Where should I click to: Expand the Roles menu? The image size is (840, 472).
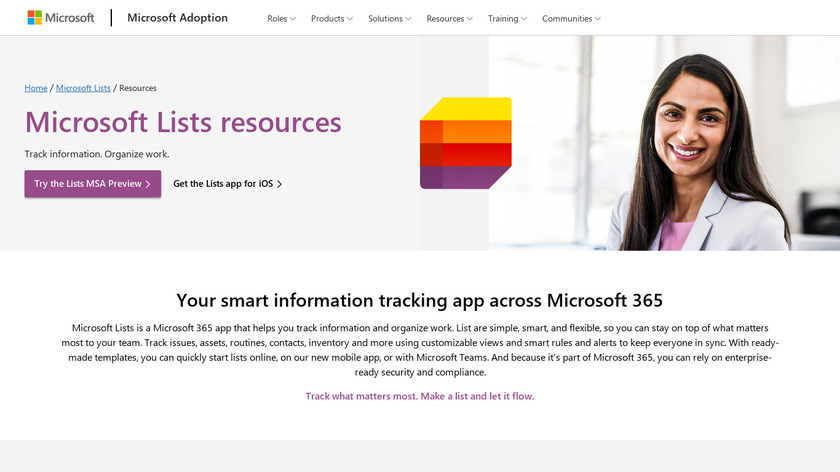(x=281, y=19)
